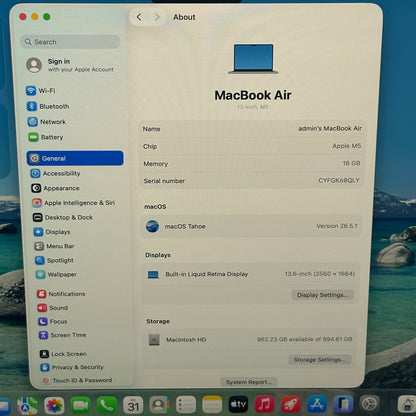This screenshot has height=416, width=416.
Task: Click the "16 GB" memory value
Action: 351,163
